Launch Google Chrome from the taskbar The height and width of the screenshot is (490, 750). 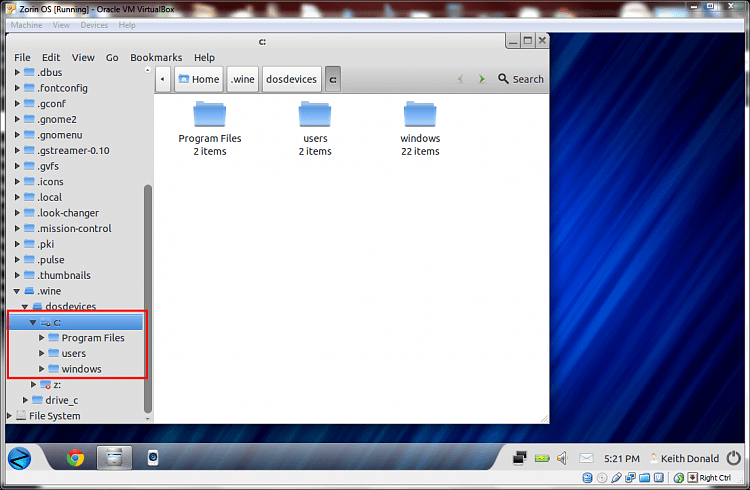[75, 458]
